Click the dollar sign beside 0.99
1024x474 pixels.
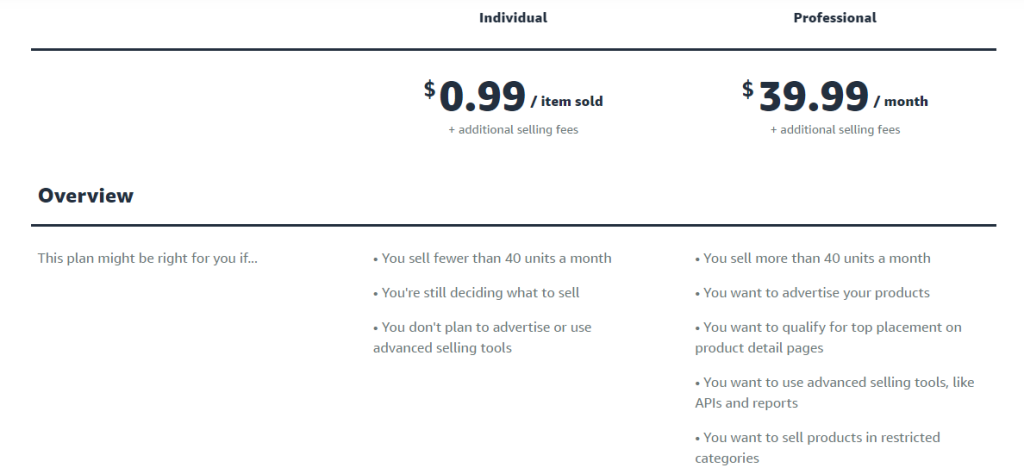coord(430,89)
